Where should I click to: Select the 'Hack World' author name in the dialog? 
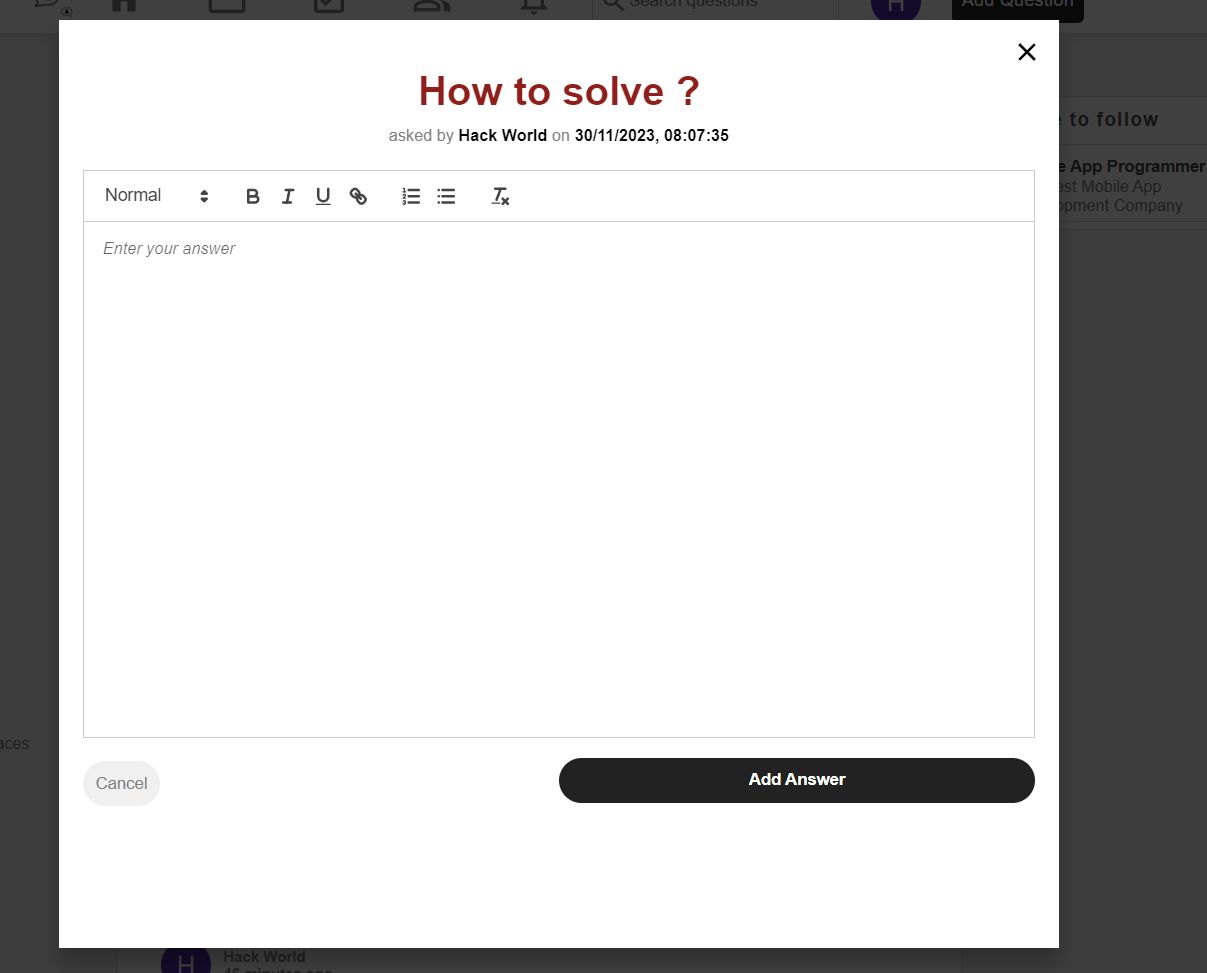click(502, 135)
